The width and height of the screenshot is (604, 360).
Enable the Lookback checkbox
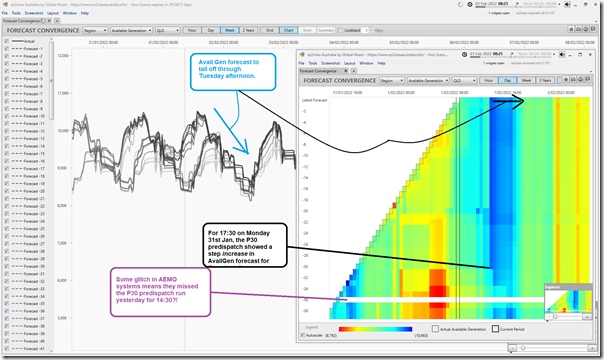point(340,30)
